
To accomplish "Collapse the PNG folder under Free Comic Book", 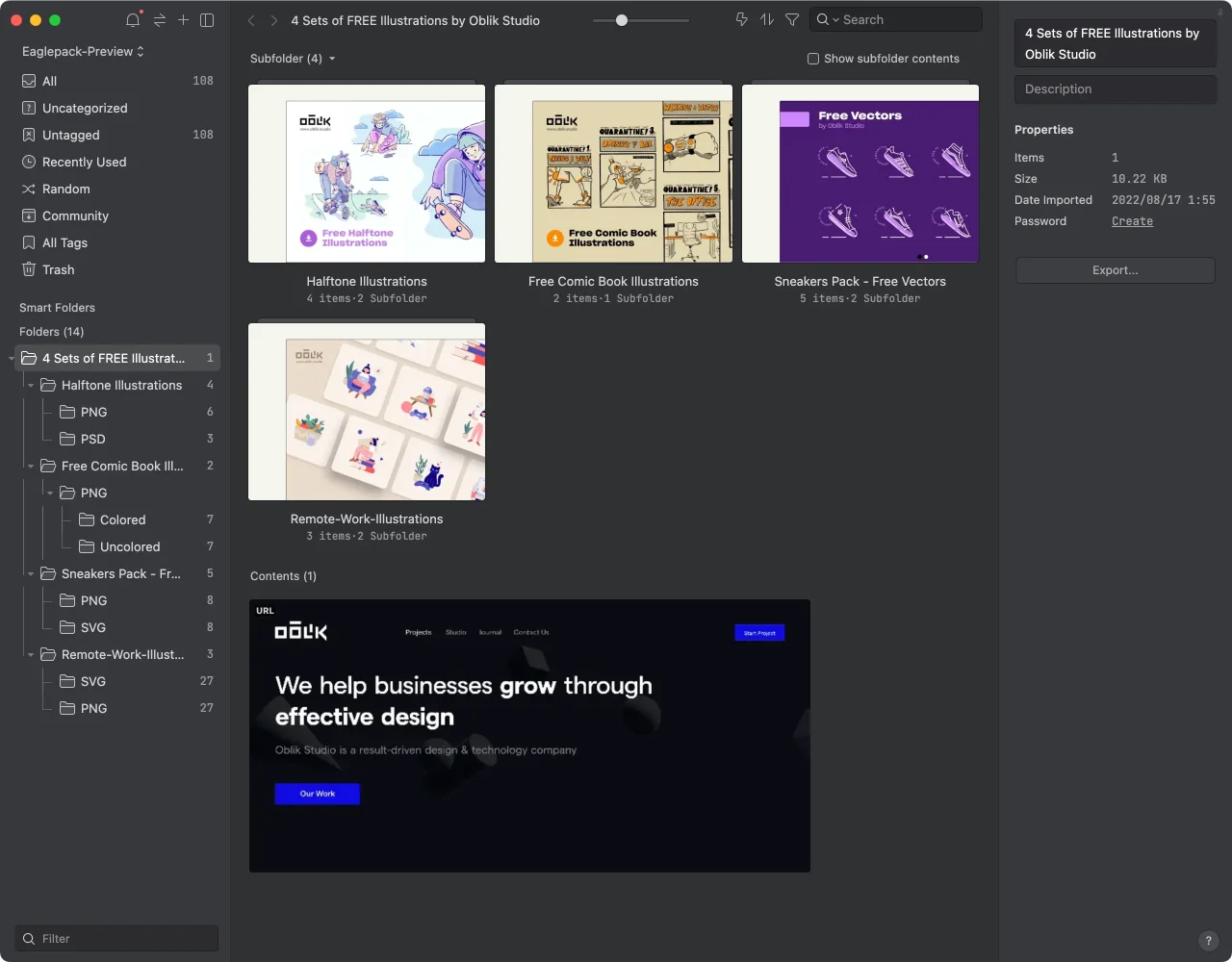I will click(50, 493).
